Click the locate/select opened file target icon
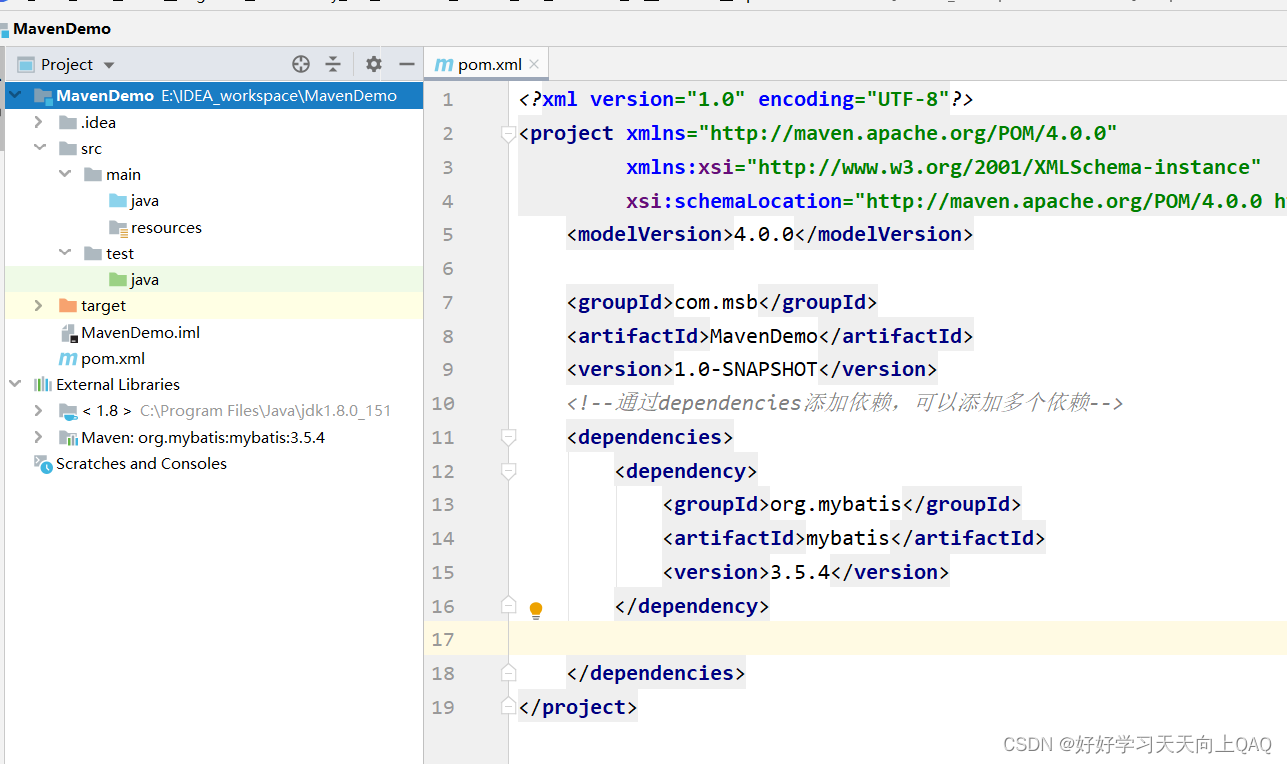 pos(301,64)
